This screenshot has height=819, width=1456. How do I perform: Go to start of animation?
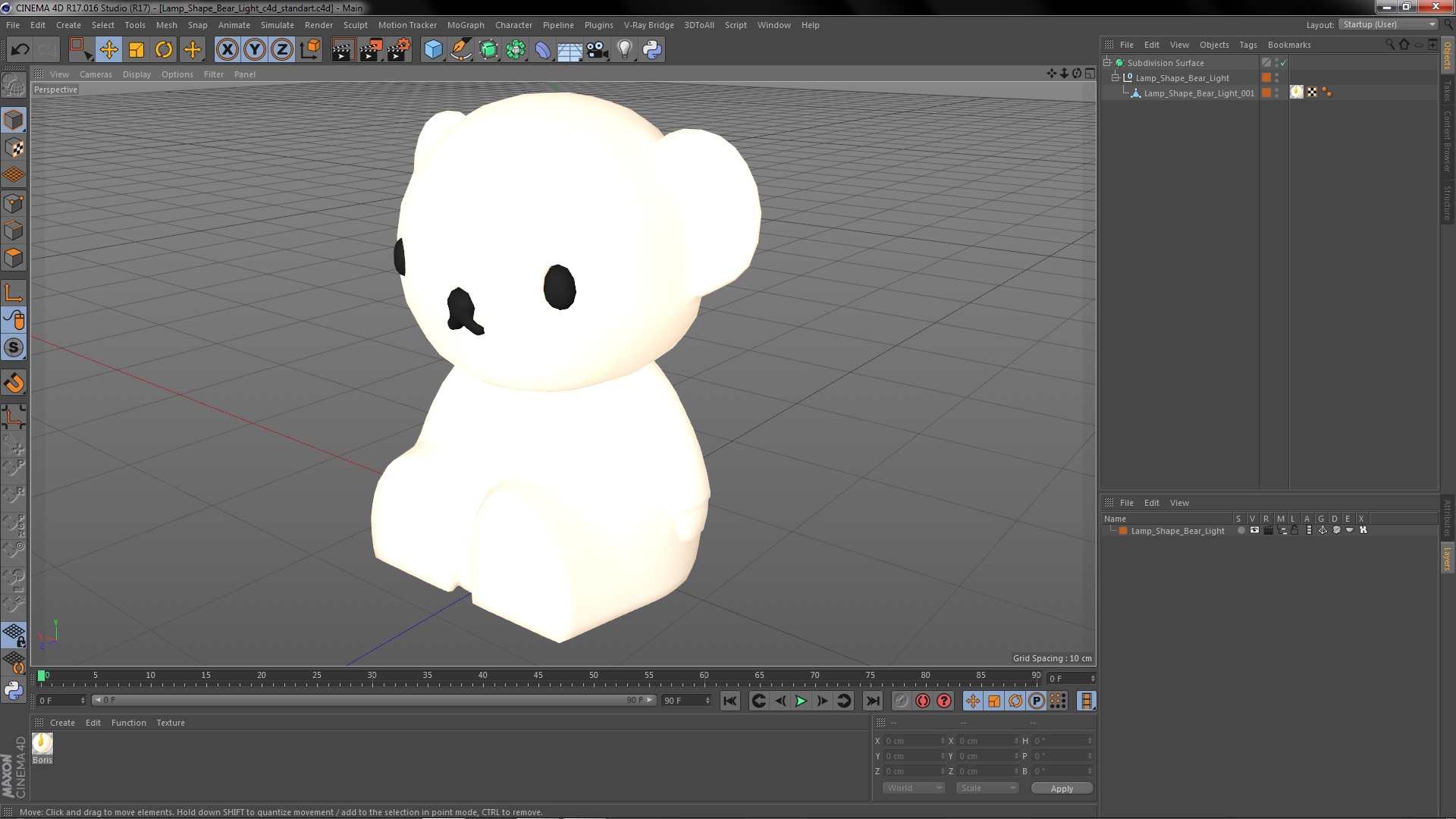(730, 701)
